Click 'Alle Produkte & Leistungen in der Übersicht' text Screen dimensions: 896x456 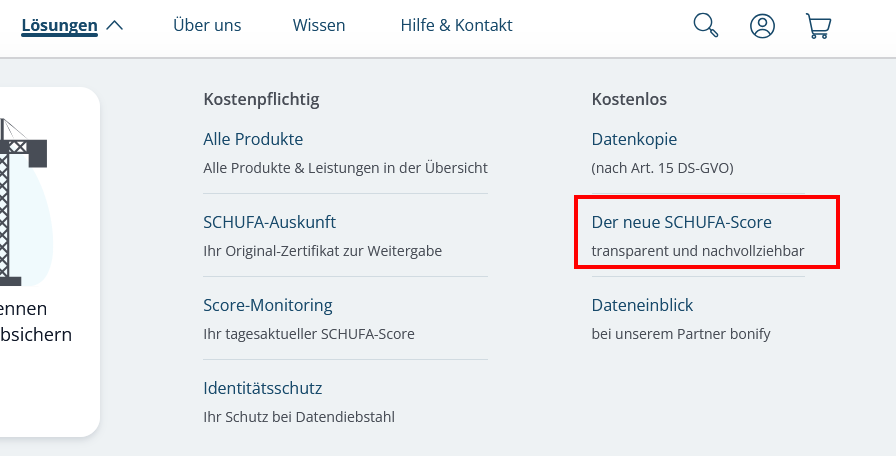[x=346, y=168]
